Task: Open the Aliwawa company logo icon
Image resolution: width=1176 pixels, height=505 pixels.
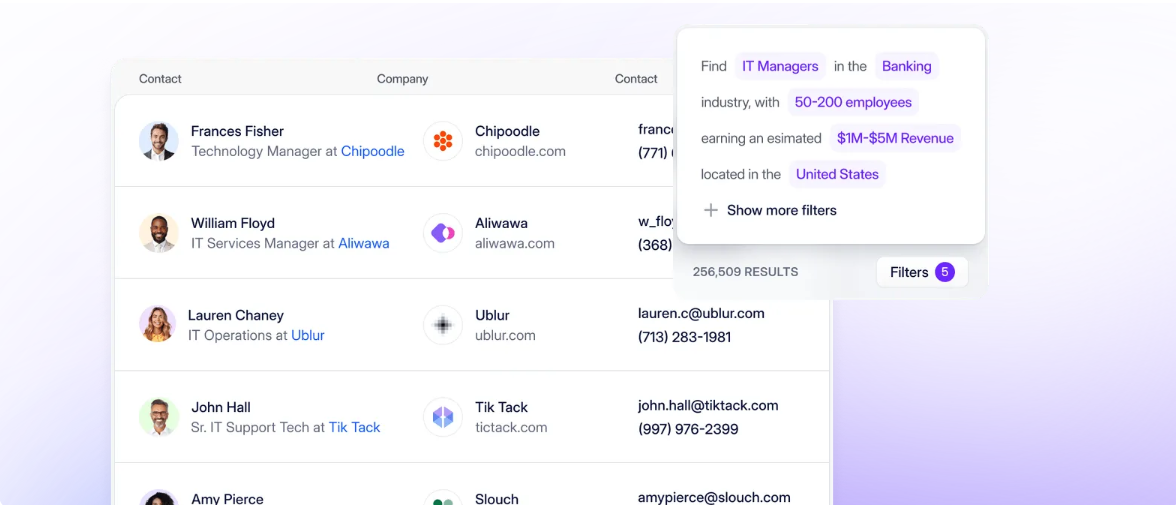Action: (442, 233)
